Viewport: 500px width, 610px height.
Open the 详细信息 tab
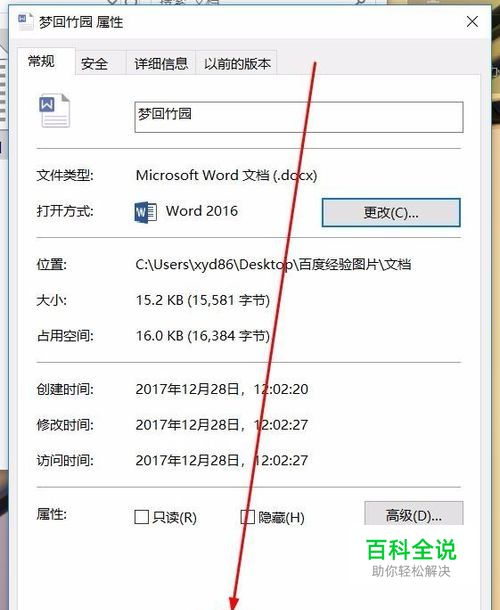click(161, 63)
